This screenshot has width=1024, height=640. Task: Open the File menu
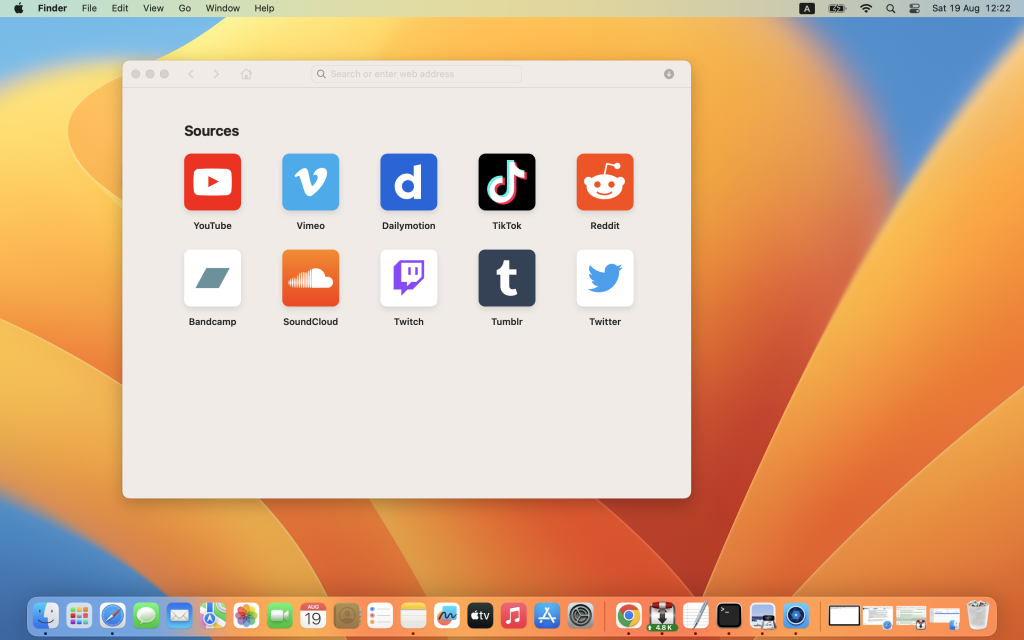click(89, 8)
